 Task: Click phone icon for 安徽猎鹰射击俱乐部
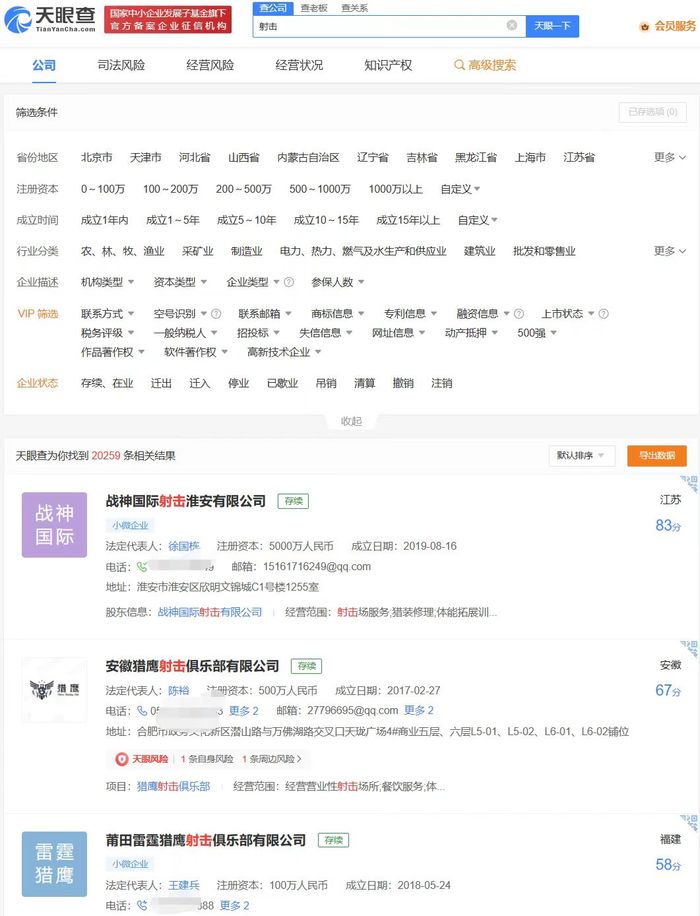coord(142,711)
